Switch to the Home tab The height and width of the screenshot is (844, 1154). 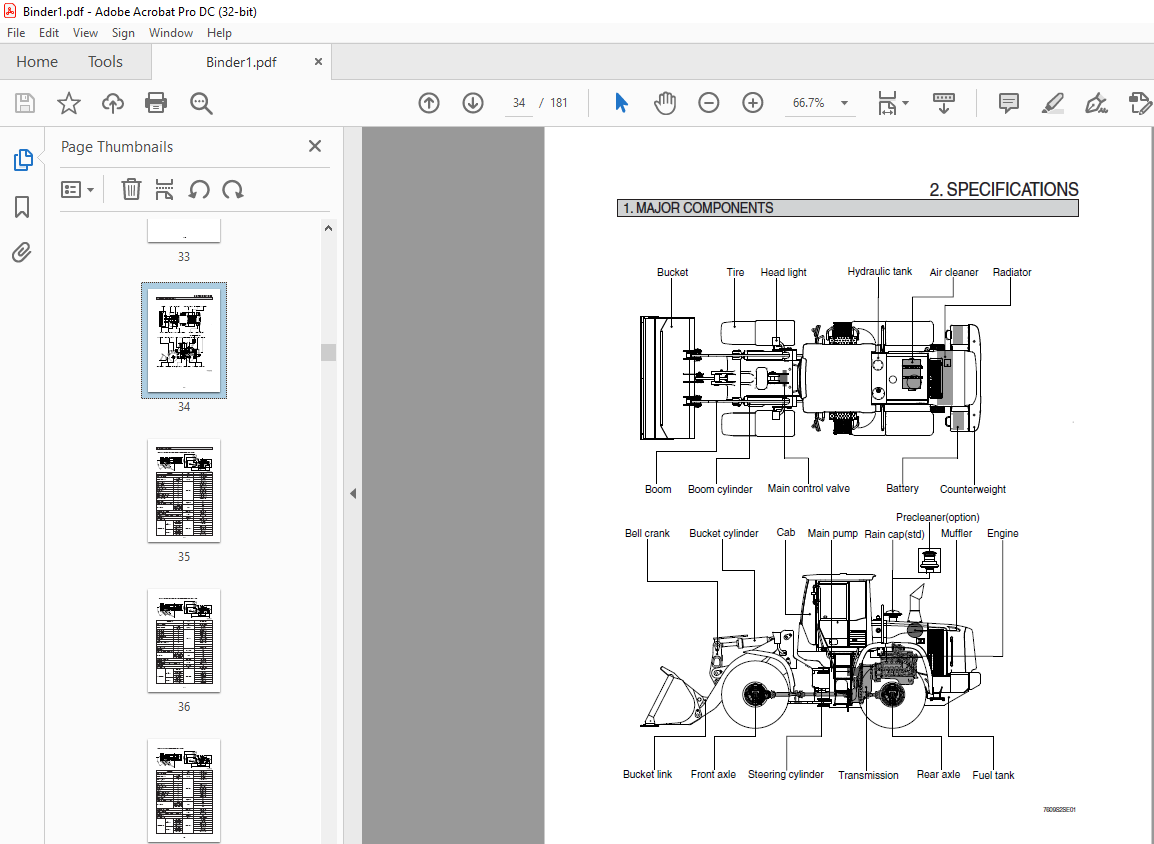pos(37,62)
